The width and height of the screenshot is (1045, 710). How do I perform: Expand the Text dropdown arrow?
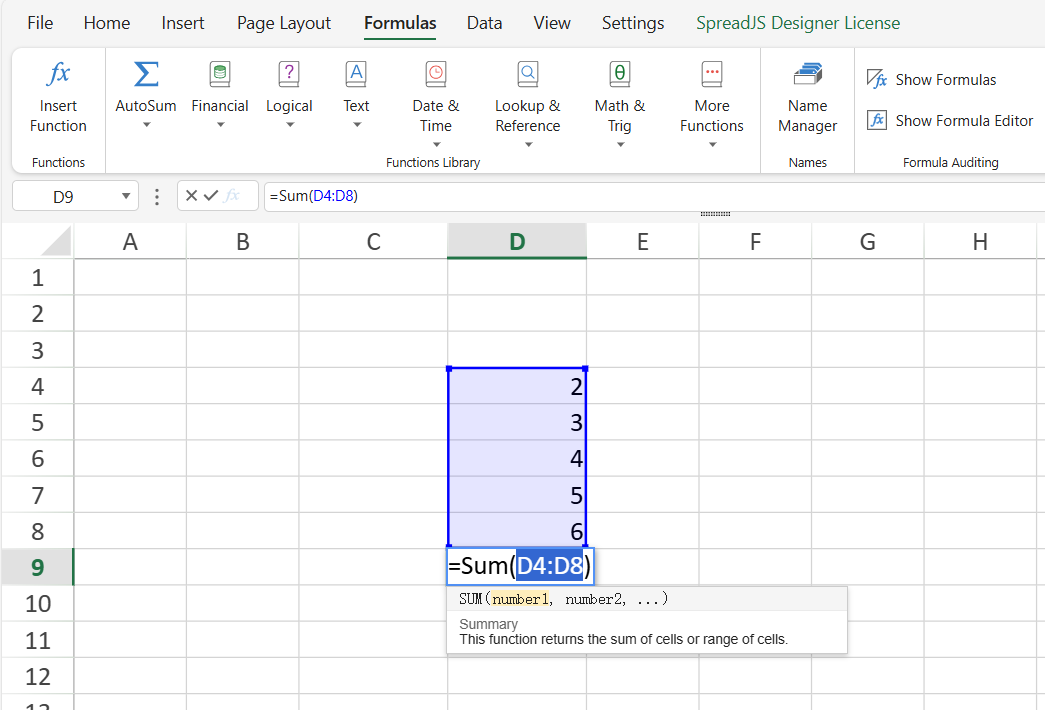tap(357, 125)
